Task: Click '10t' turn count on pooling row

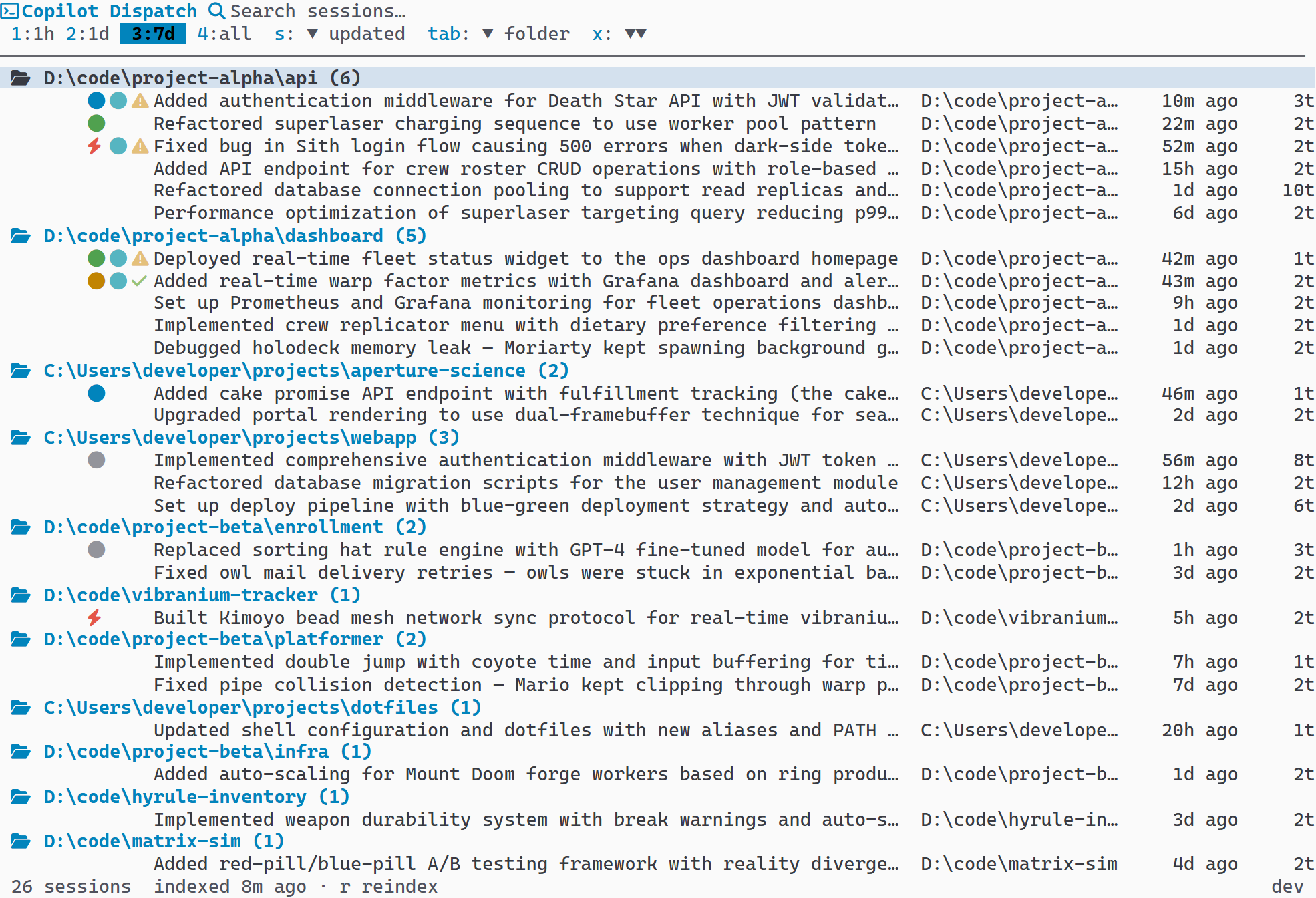Action: point(1298,190)
